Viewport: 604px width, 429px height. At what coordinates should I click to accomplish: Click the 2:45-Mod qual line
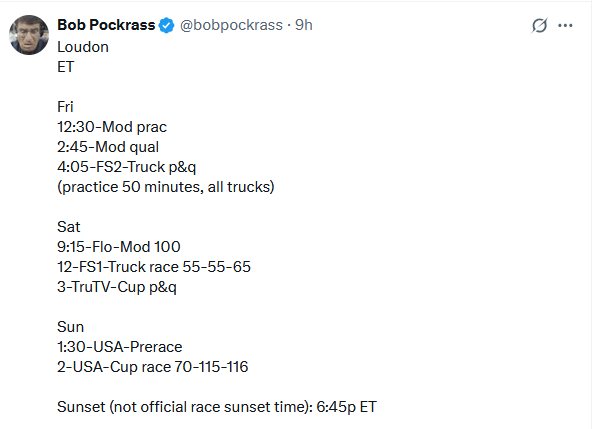click(x=108, y=147)
